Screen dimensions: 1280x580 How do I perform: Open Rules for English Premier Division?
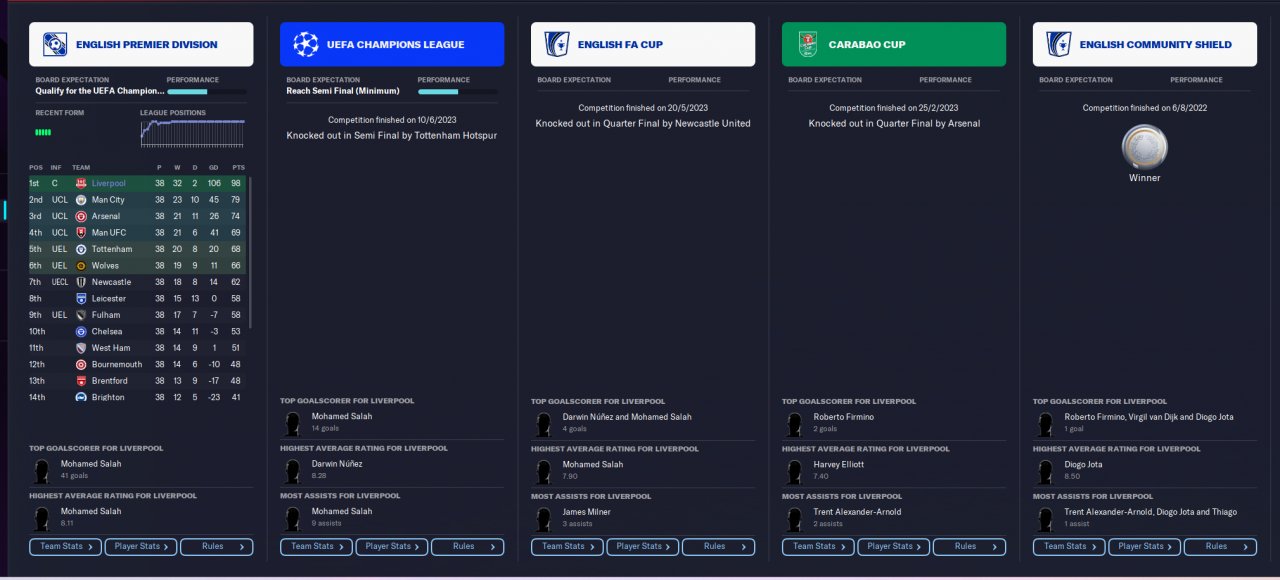tap(217, 547)
